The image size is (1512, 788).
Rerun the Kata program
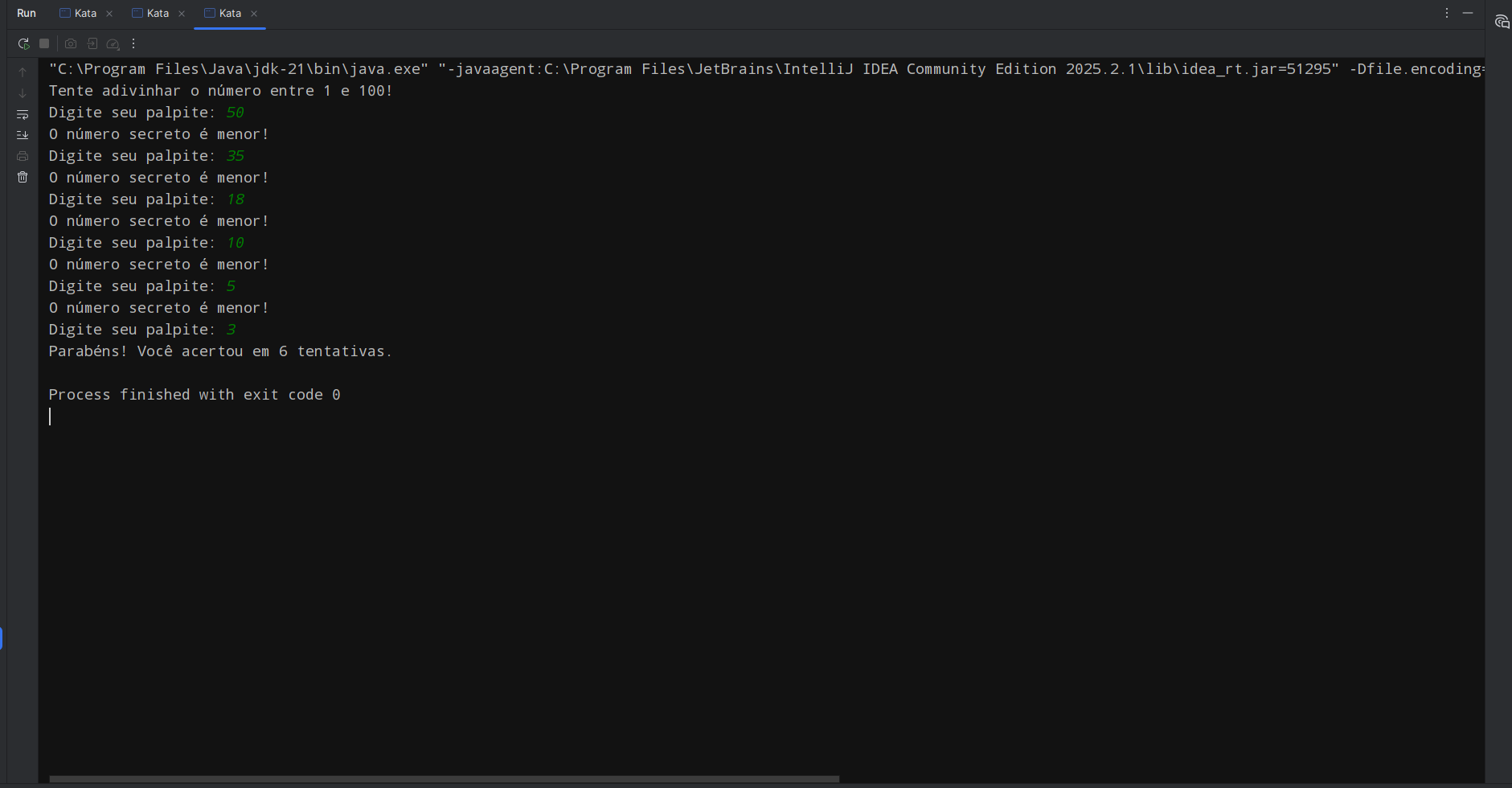click(23, 44)
